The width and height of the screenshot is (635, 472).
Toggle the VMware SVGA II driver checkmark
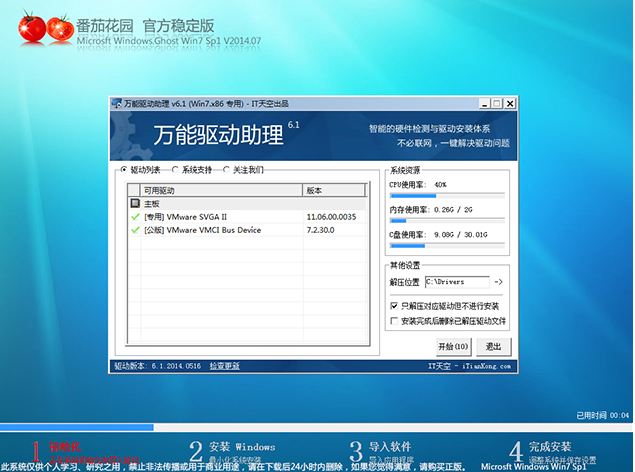pyautogui.click(x=135, y=217)
